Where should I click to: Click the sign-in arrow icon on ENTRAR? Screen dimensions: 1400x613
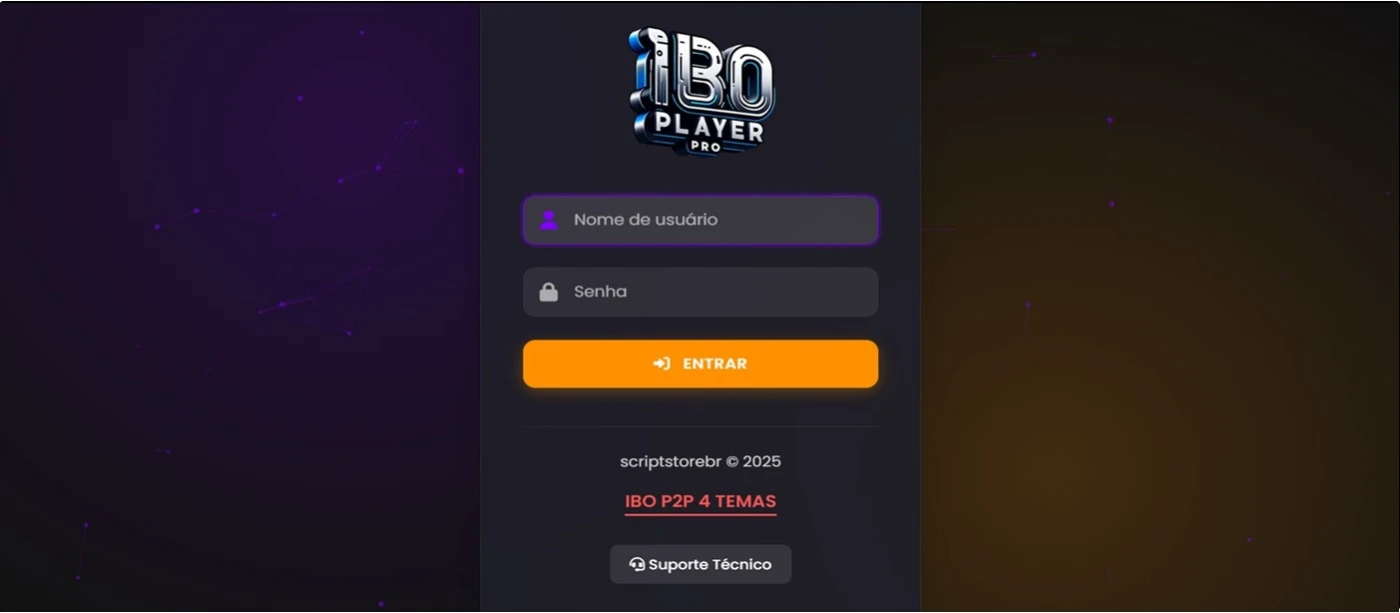click(662, 364)
